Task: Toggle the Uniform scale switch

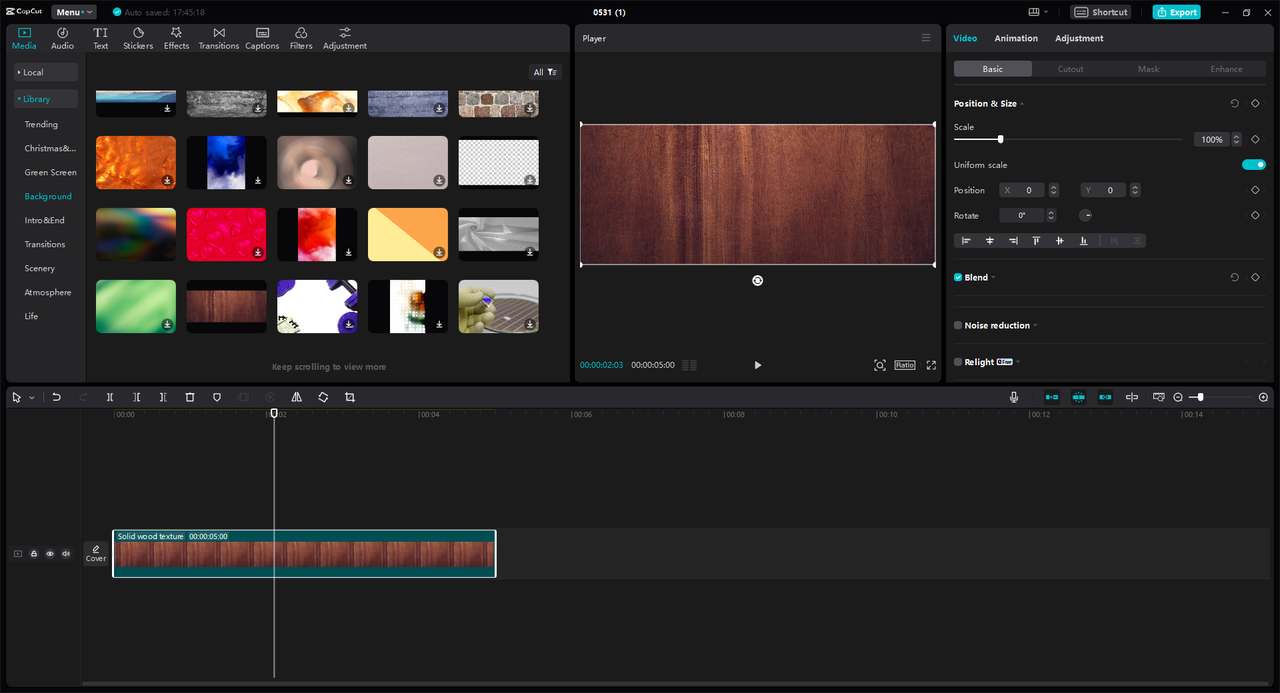Action: tap(1254, 165)
